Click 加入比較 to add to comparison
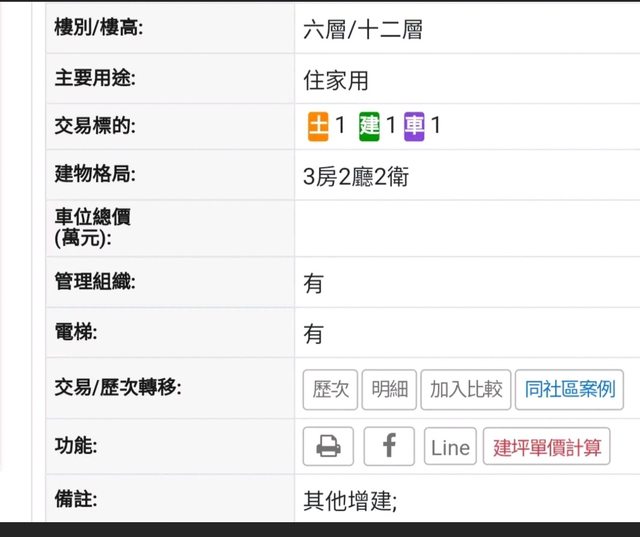 pos(466,390)
